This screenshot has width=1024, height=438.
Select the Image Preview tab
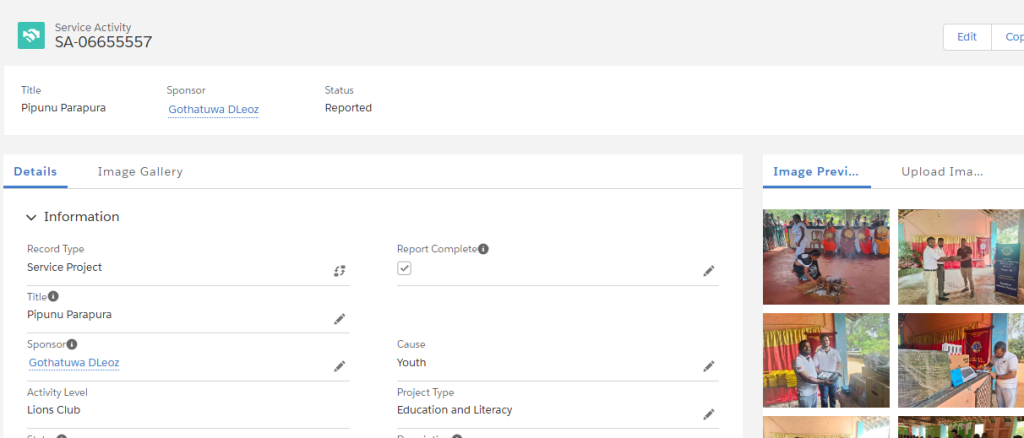click(816, 172)
